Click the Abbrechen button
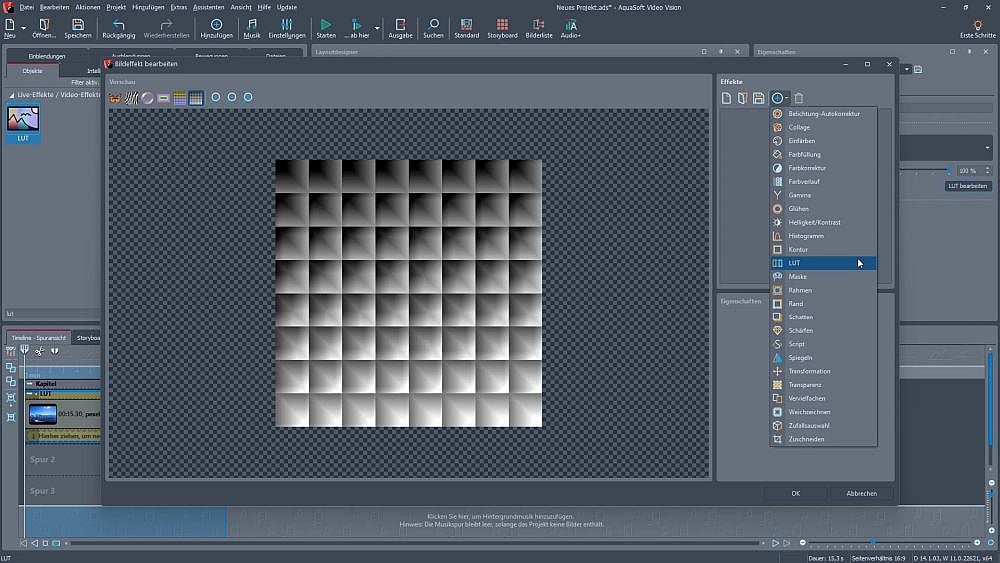 pyautogui.click(x=861, y=493)
